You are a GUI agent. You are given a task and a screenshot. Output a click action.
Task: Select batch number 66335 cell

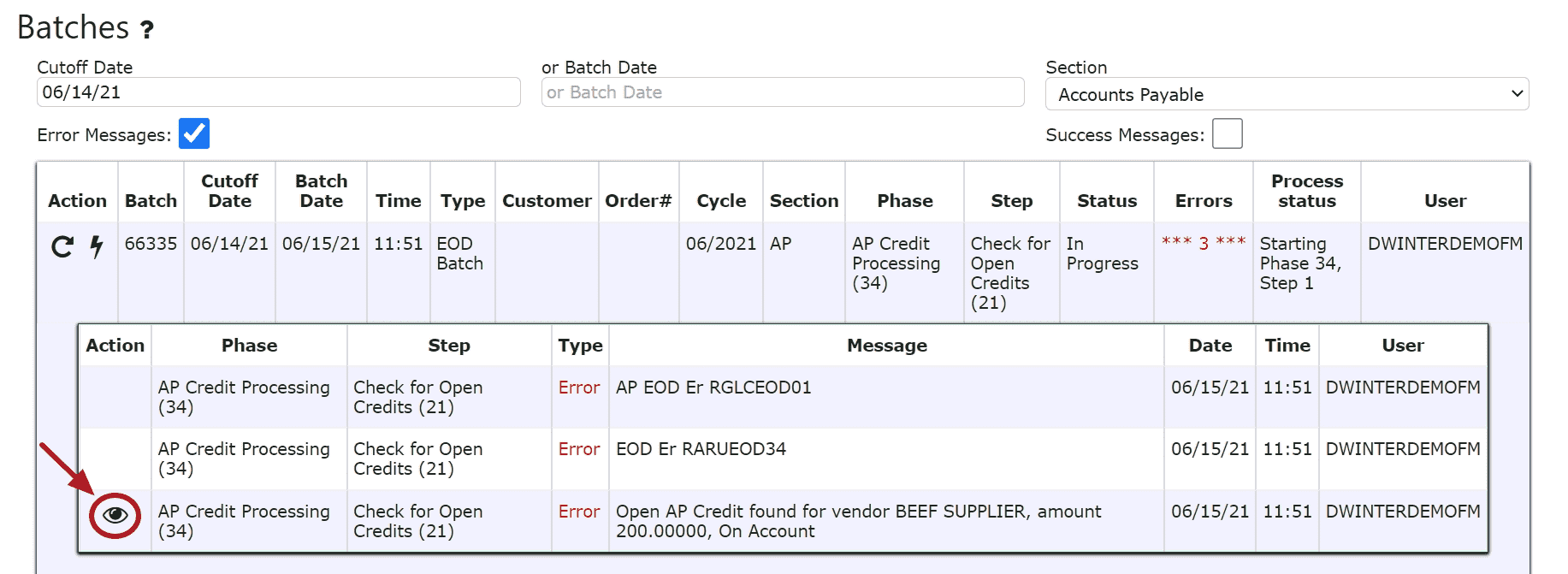coord(151,244)
